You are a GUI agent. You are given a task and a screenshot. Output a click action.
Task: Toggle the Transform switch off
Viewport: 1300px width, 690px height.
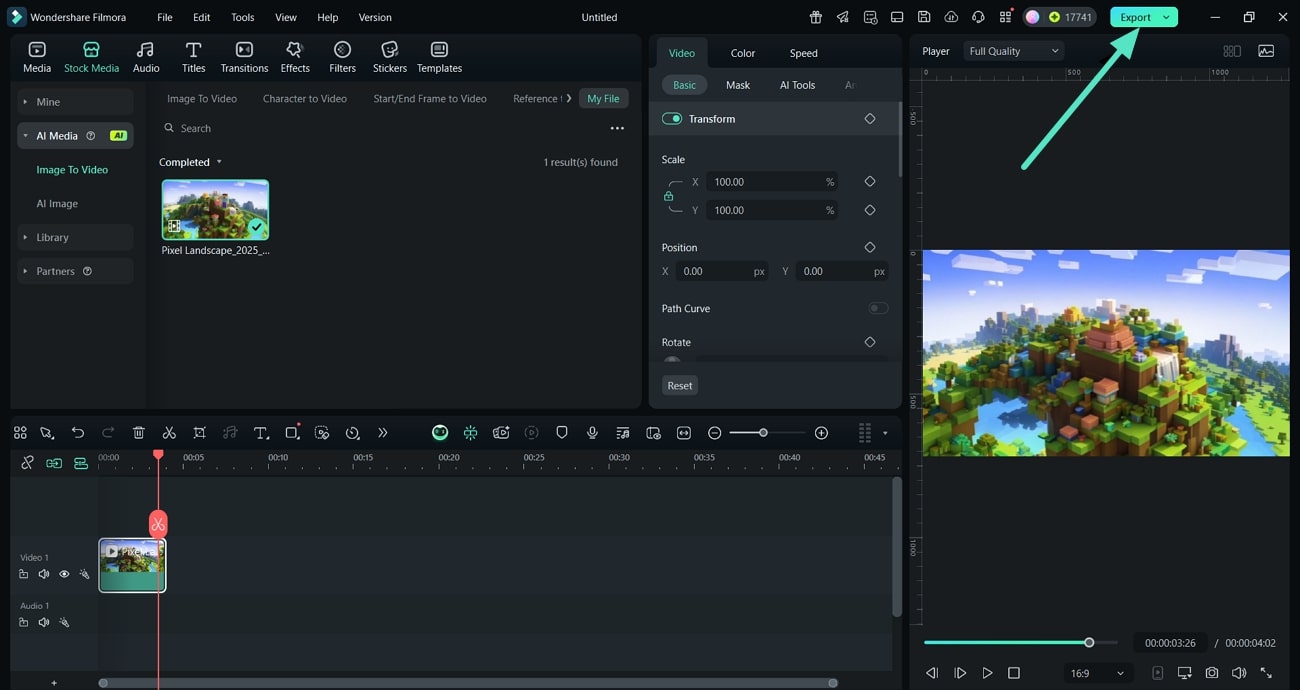pyautogui.click(x=672, y=119)
